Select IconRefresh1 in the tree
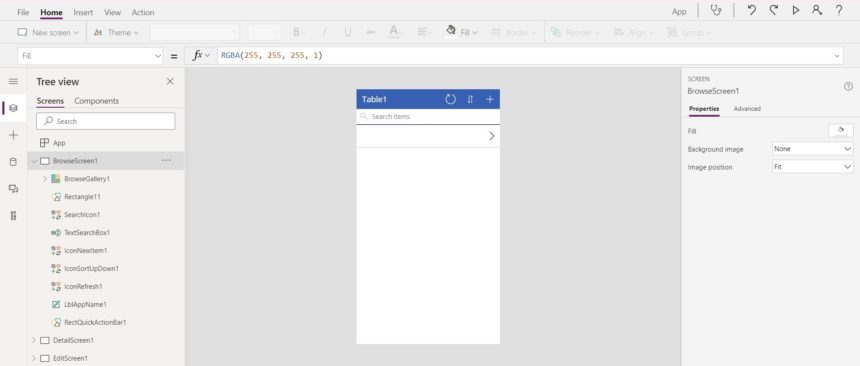 (x=83, y=286)
